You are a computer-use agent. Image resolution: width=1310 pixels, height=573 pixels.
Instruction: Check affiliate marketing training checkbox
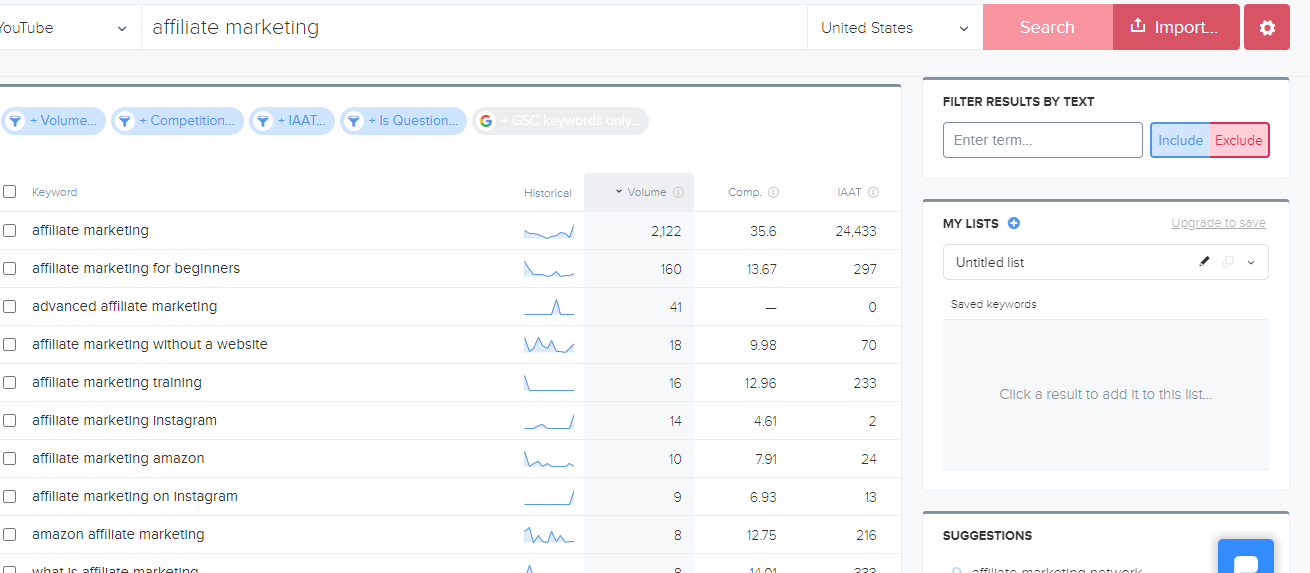(x=10, y=382)
